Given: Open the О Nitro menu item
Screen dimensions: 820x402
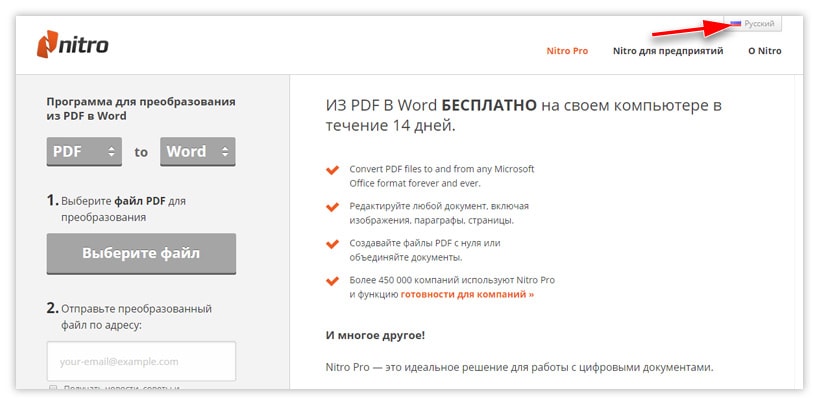Looking at the screenshot, I should click(765, 51).
